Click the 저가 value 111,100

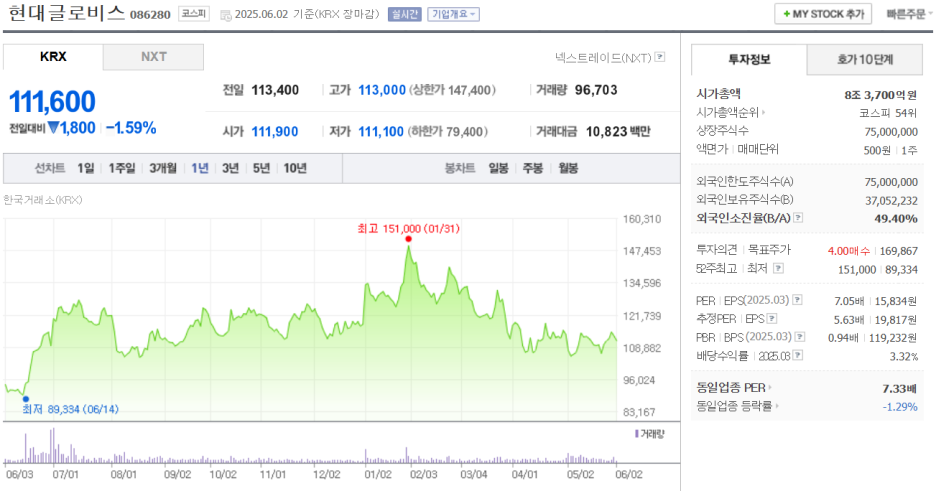pyautogui.click(x=381, y=132)
